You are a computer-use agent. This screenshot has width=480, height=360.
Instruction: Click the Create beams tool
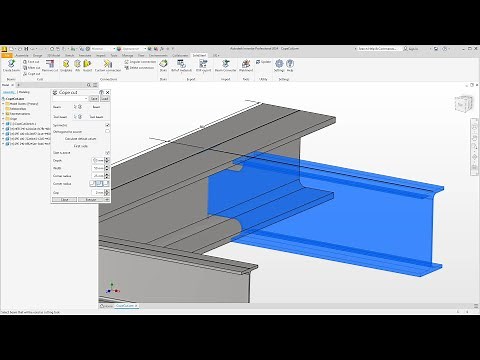11,66
